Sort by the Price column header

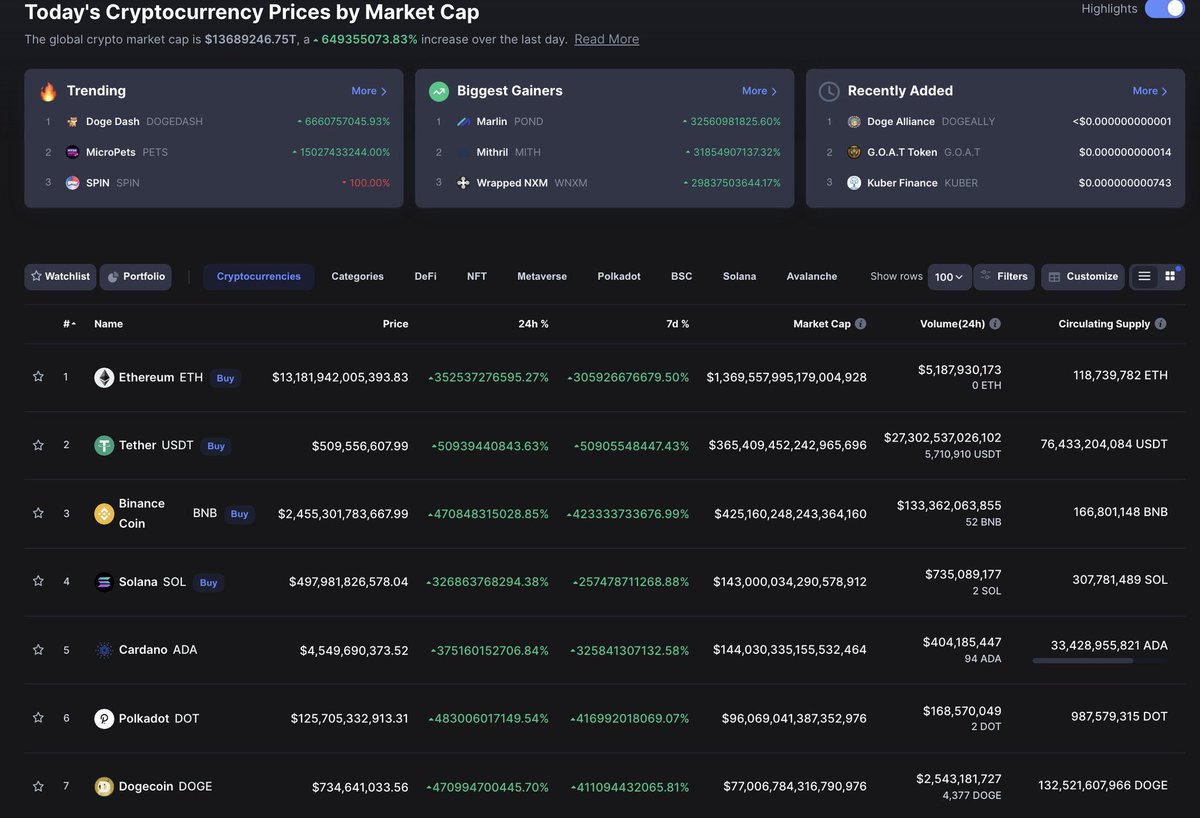click(395, 324)
